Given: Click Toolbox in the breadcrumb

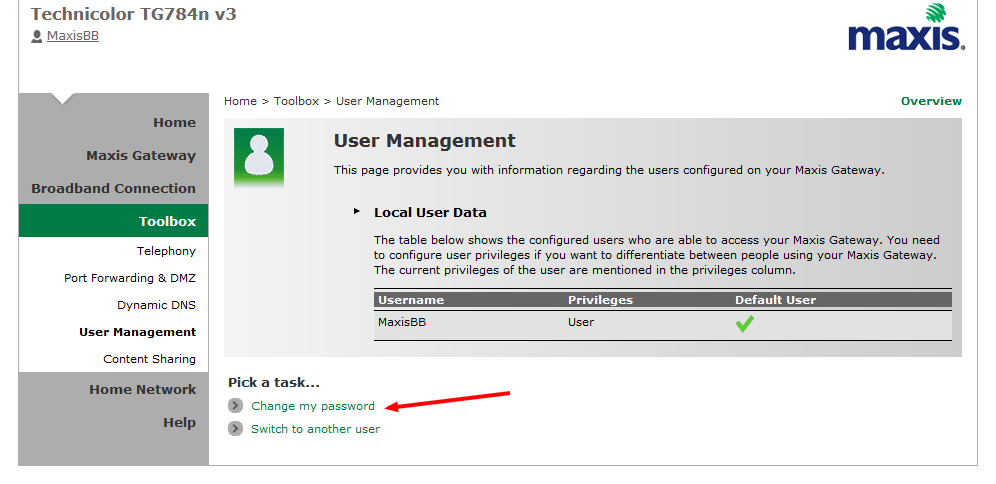Looking at the screenshot, I should point(296,101).
